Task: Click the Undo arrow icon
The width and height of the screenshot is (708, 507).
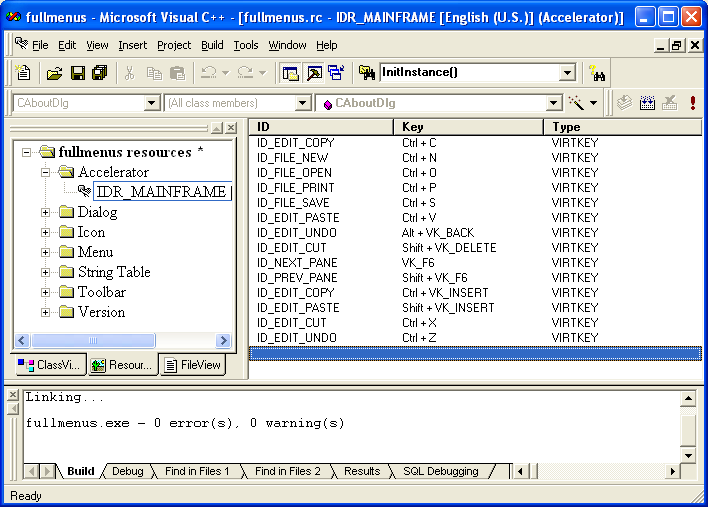Action: [209, 73]
